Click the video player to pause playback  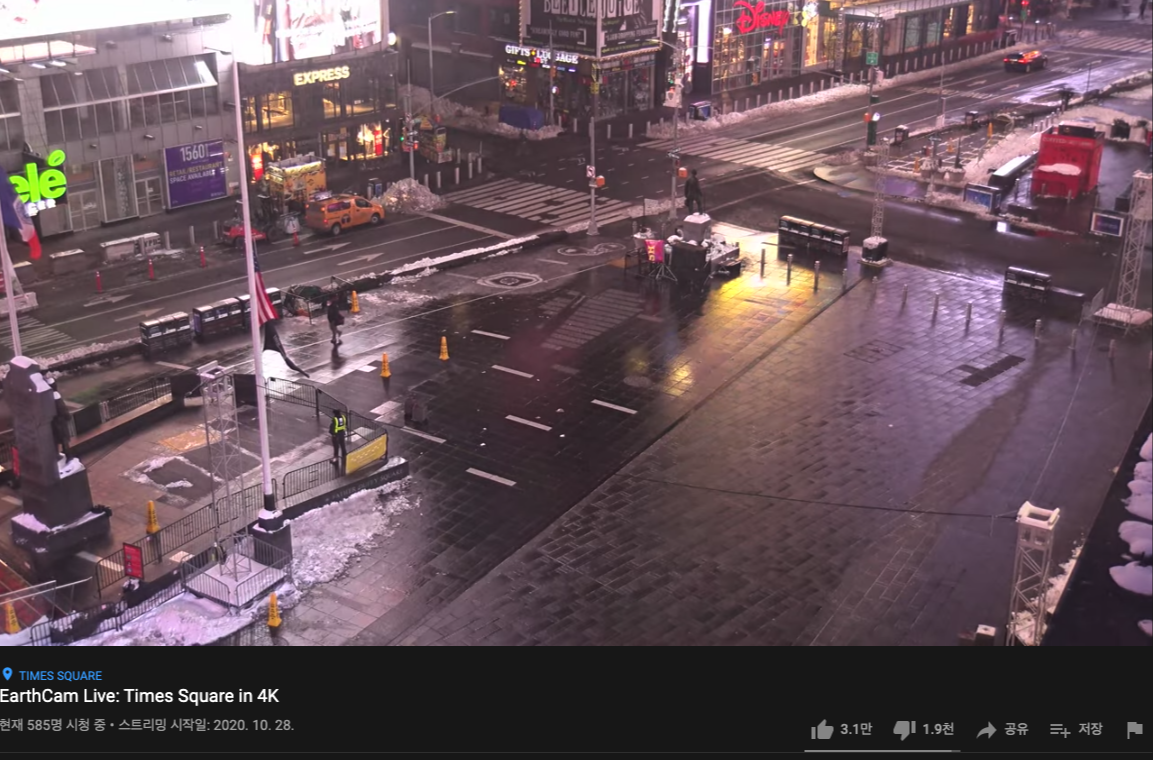tap(576, 330)
